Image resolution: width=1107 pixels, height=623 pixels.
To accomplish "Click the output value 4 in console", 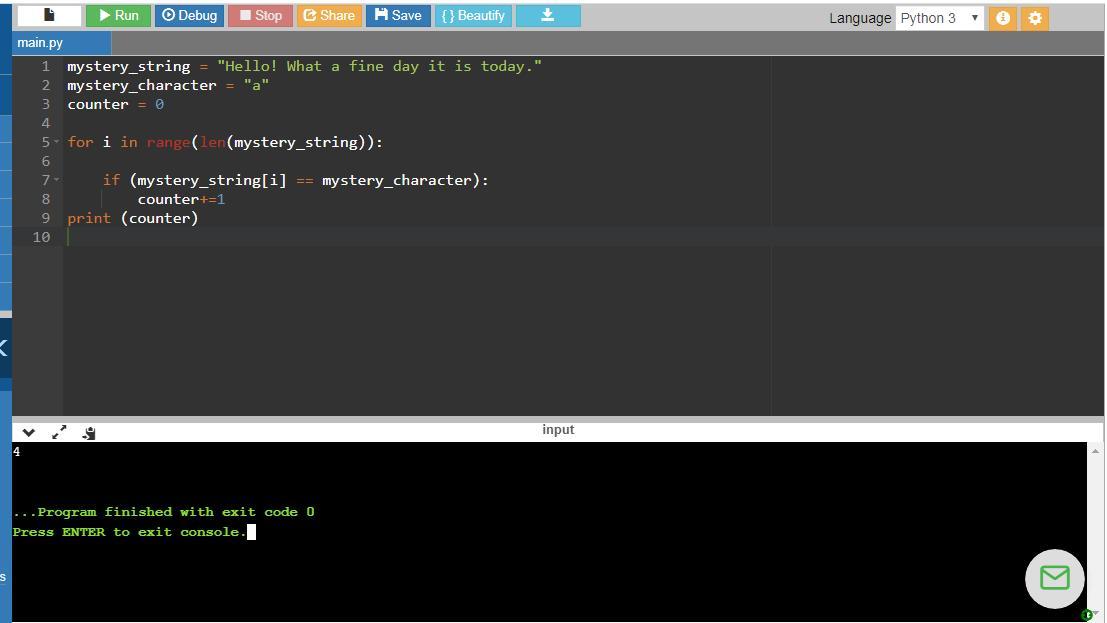I will [x=16, y=452].
